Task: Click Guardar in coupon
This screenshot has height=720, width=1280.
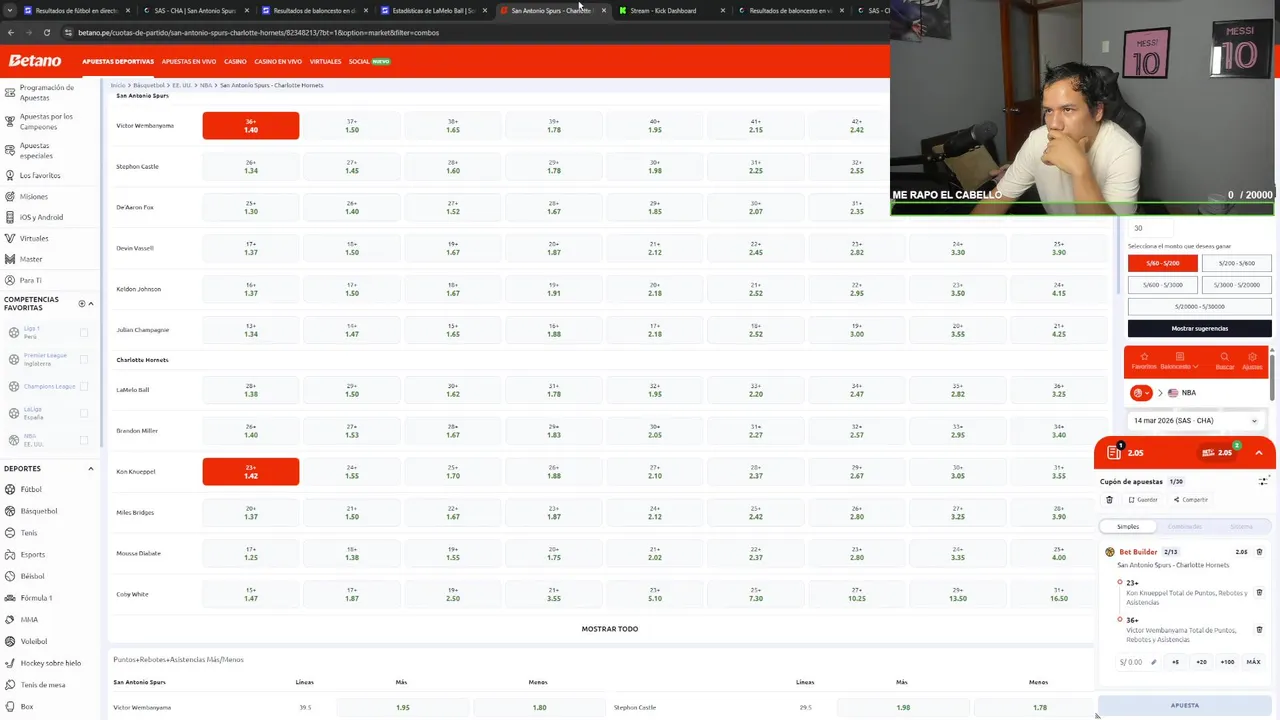Action: (1143, 500)
